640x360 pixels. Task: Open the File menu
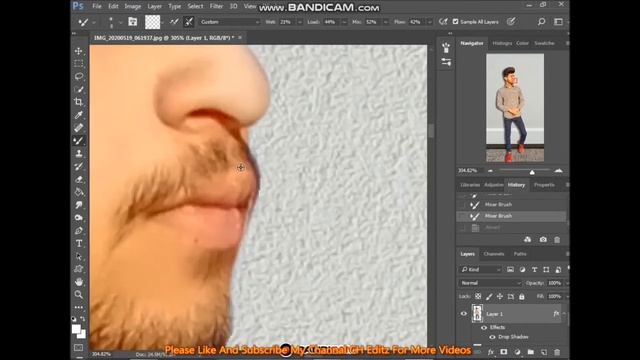[97, 7]
